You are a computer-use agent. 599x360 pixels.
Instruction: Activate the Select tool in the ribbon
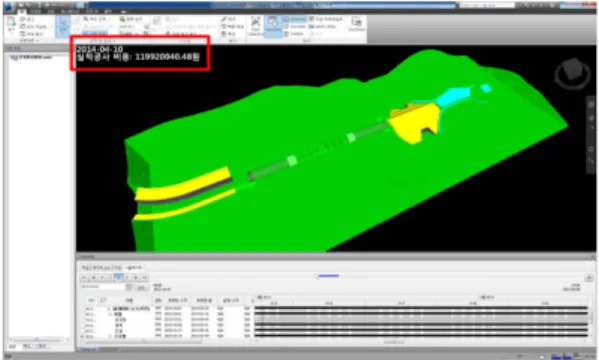click(x=62, y=26)
